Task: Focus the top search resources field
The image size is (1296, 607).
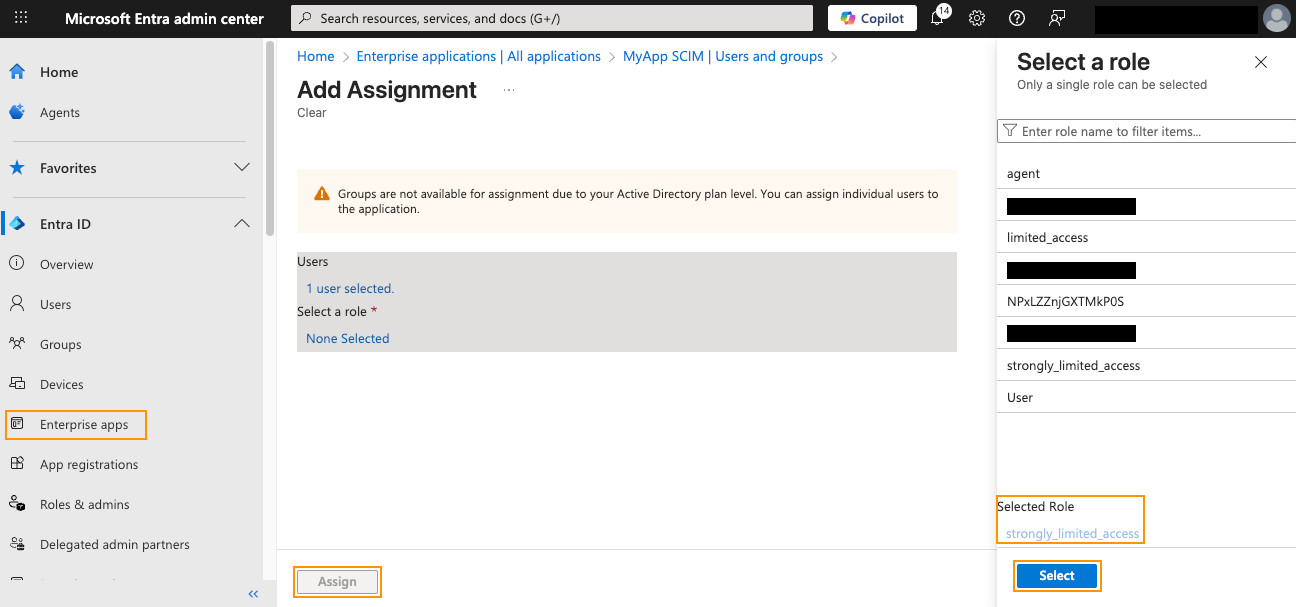Action: (x=552, y=18)
